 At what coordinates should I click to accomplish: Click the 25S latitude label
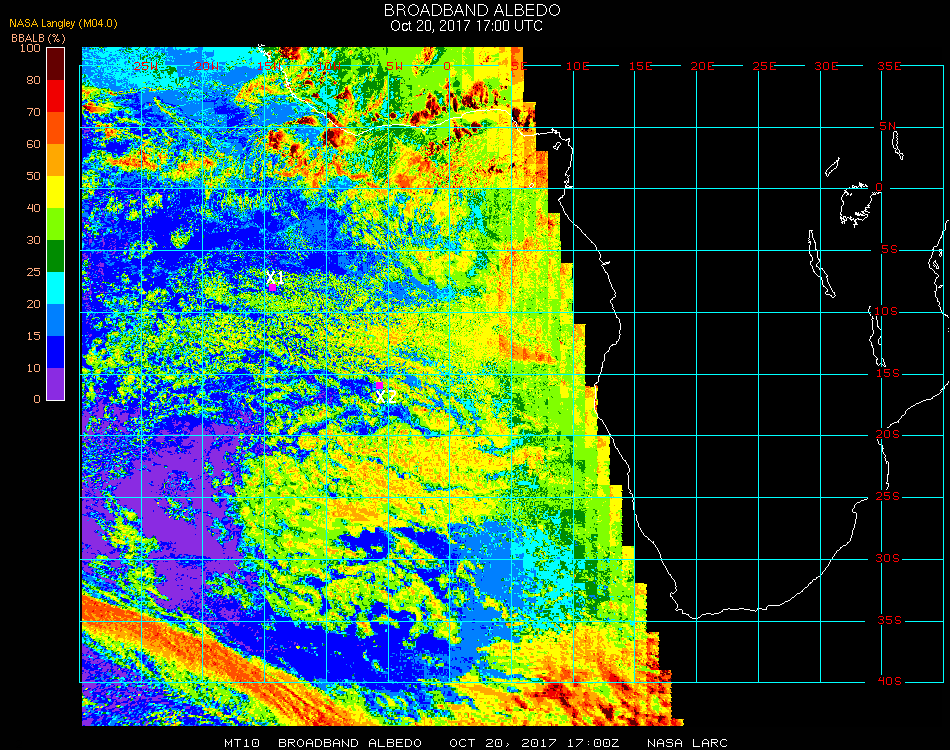click(888, 497)
